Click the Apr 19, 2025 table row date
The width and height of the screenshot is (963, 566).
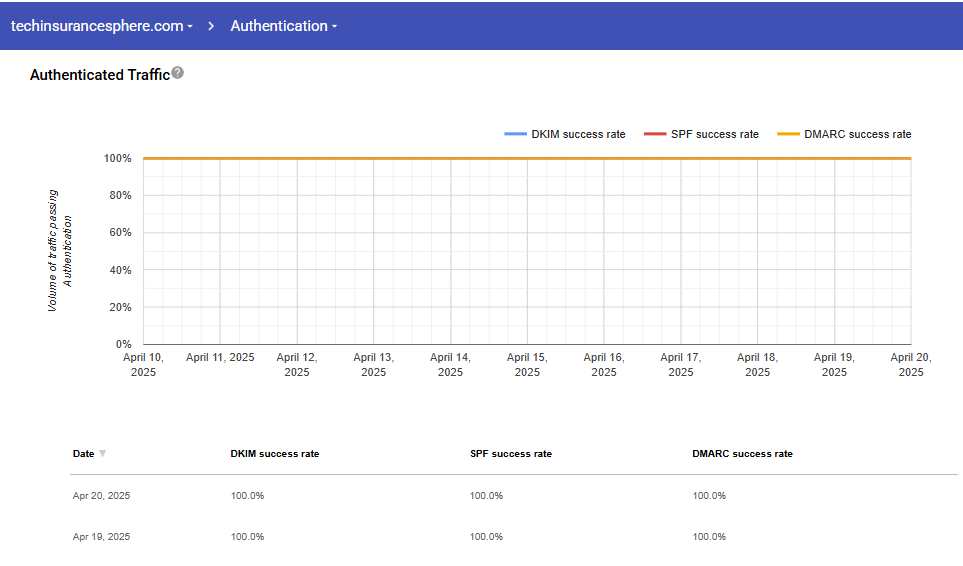(101, 537)
